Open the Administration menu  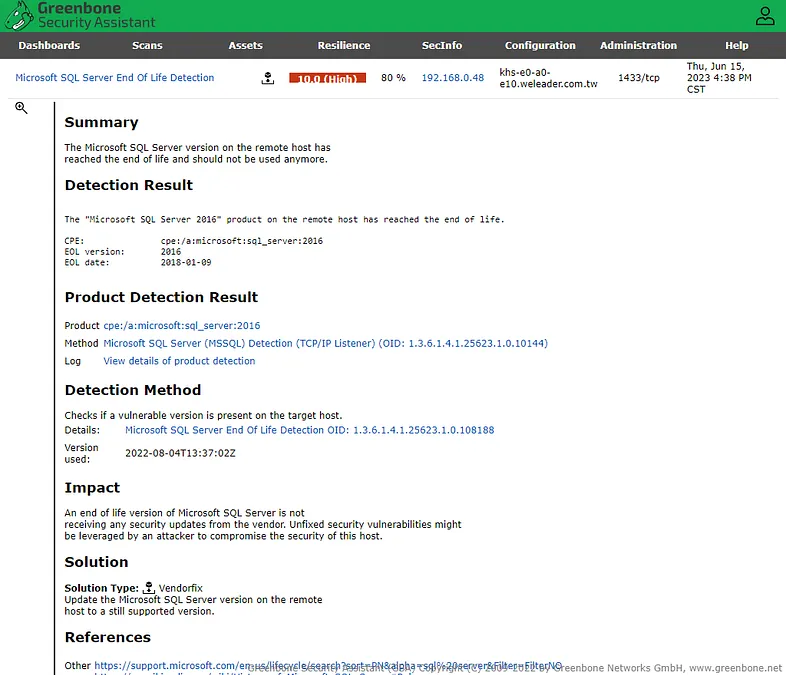click(x=638, y=46)
